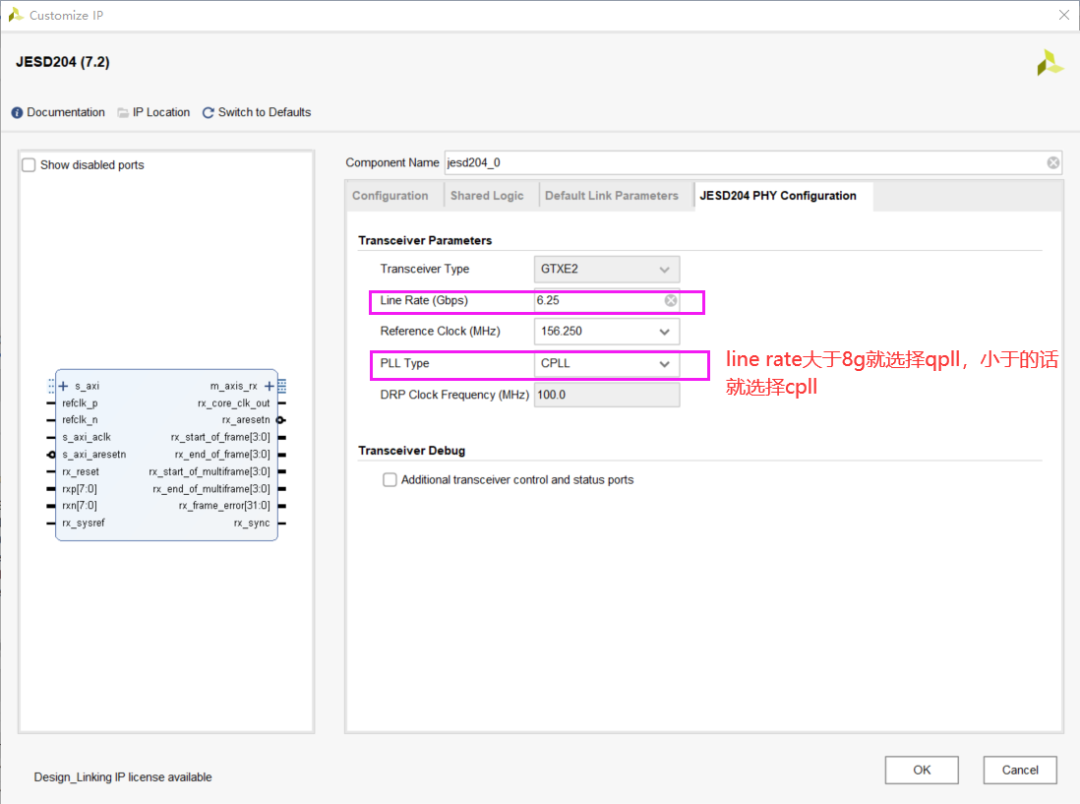Click the IP Location link
The image size is (1080, 804).
[161, 112]
